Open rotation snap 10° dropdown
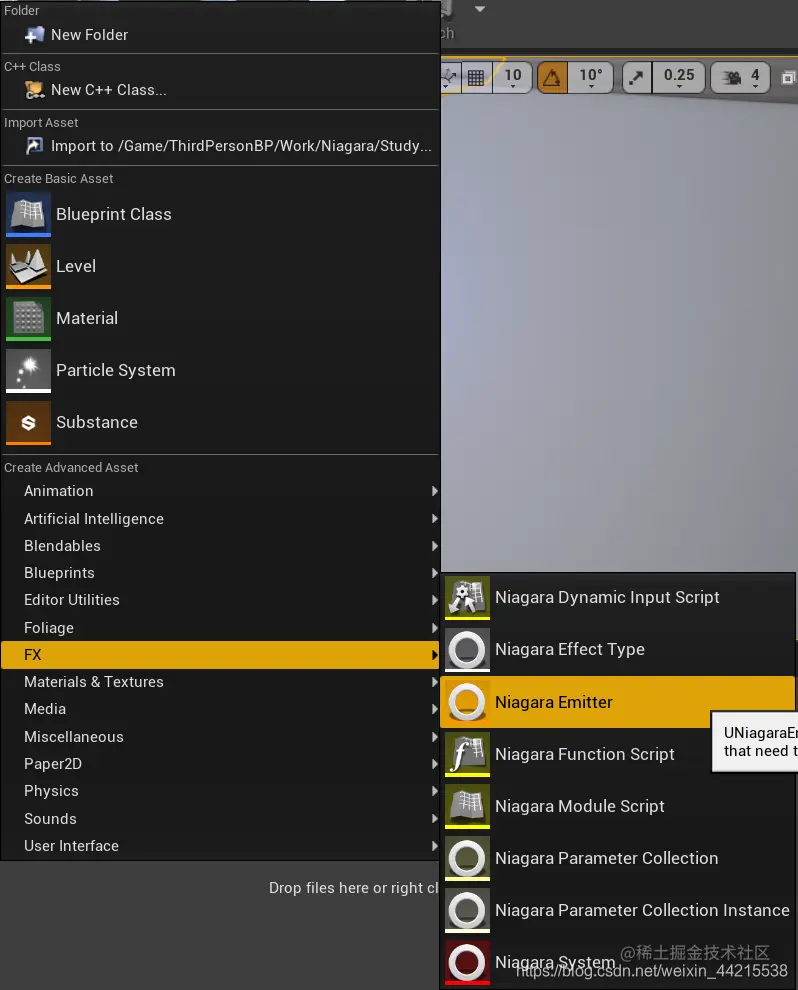 (591, 77)
